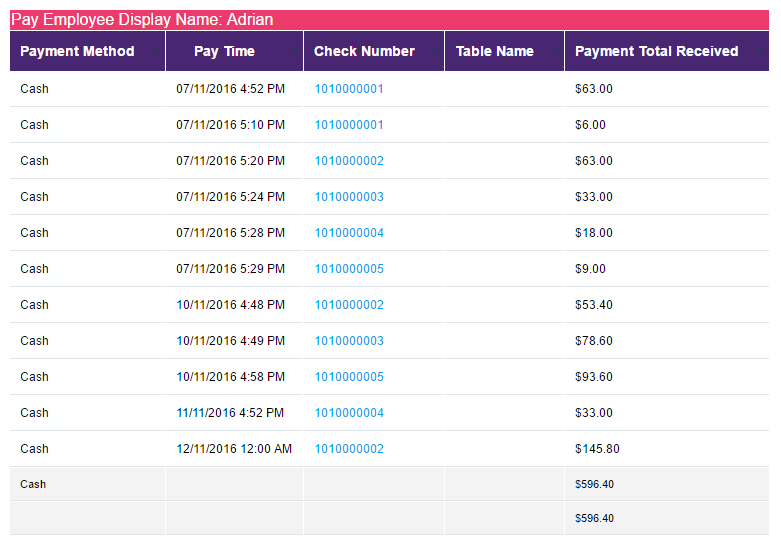Click the Check Number header label
Image resolution: width=781 pixels, height=543 pixels.
point(364,51)
